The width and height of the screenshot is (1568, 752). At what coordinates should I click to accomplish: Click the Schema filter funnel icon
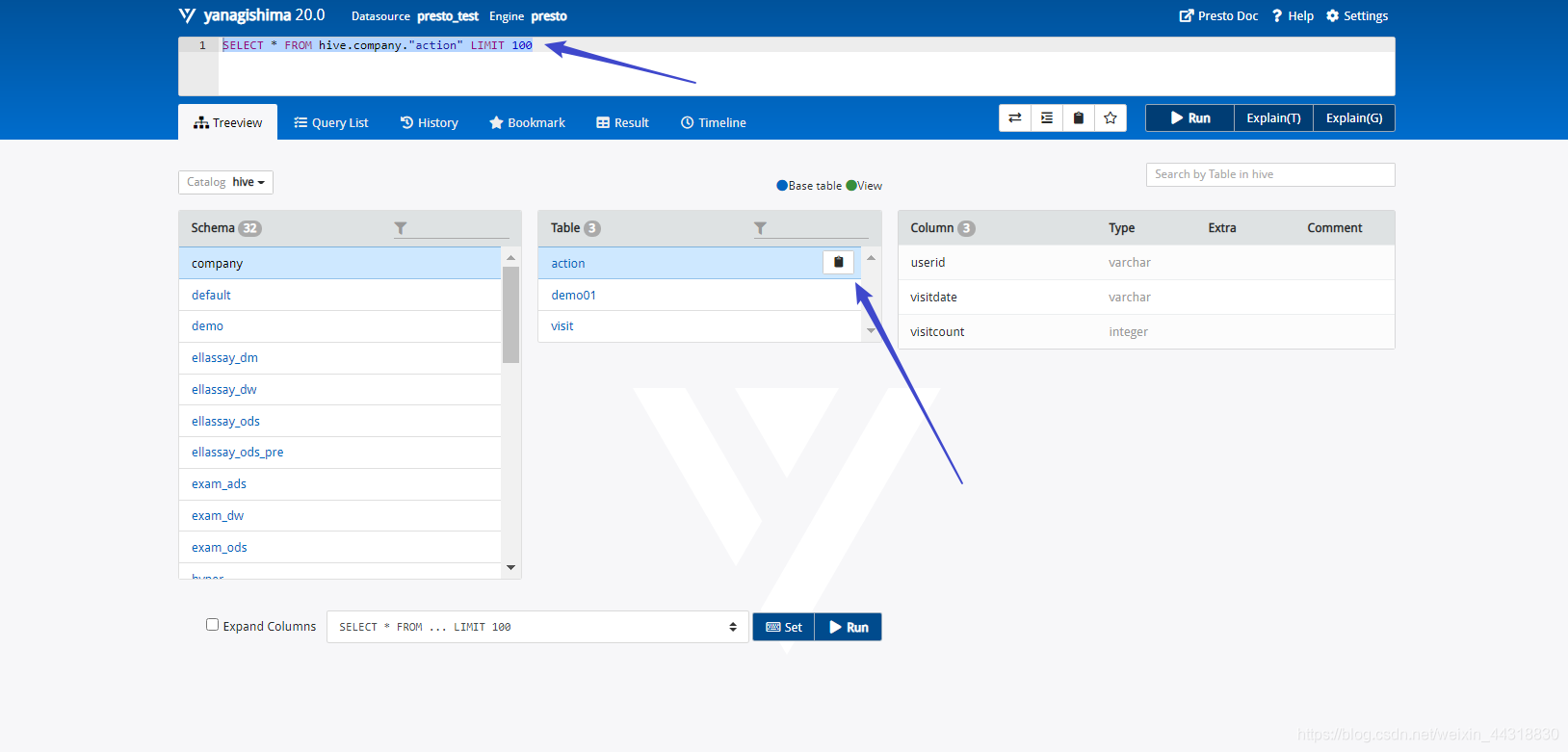click(401, 228)
